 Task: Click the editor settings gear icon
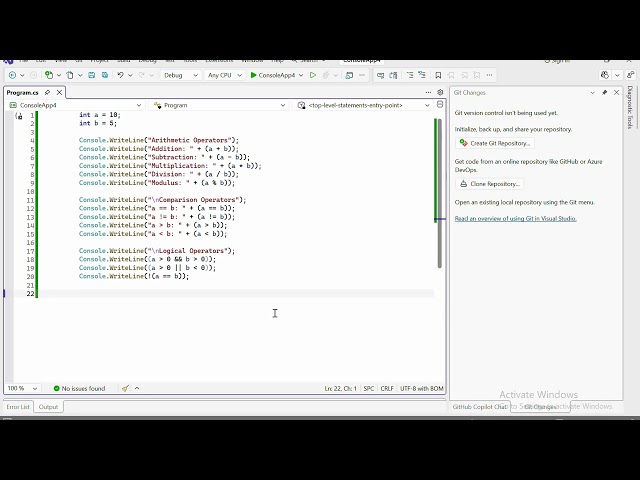(440, 93)
